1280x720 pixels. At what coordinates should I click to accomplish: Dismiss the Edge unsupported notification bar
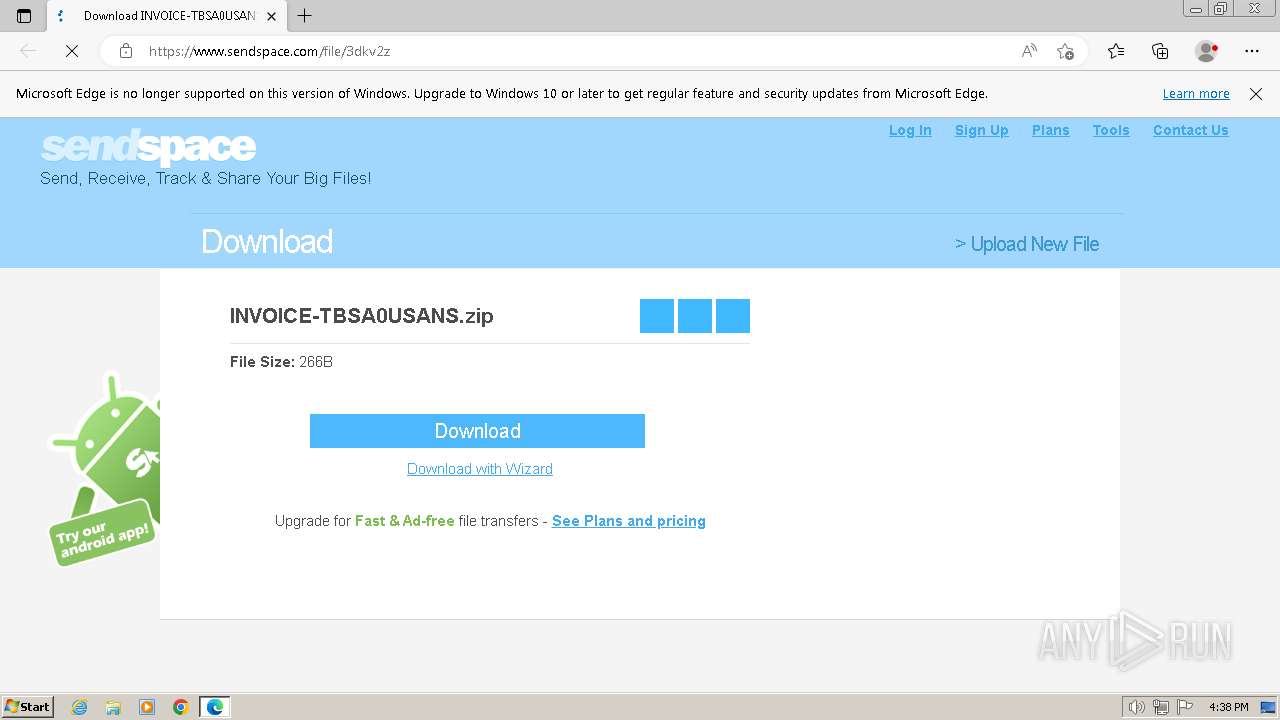coord(1256,94)
